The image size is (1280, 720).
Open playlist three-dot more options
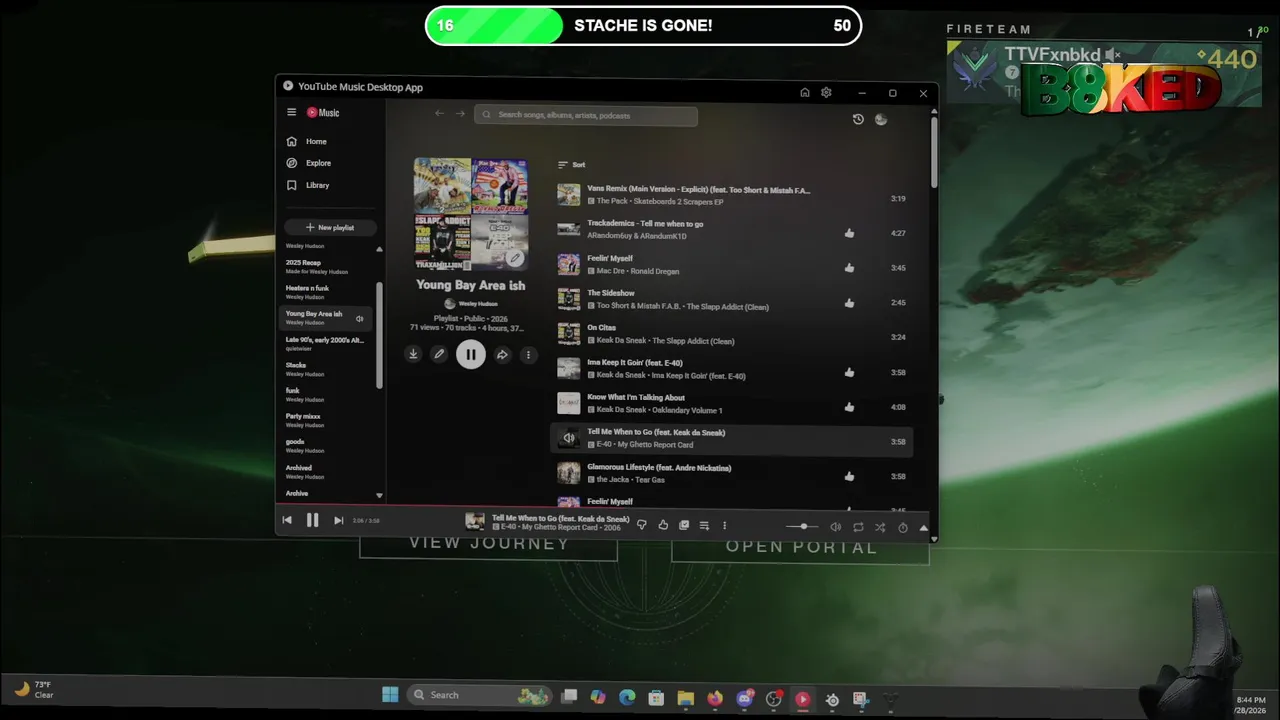(528, 354)
